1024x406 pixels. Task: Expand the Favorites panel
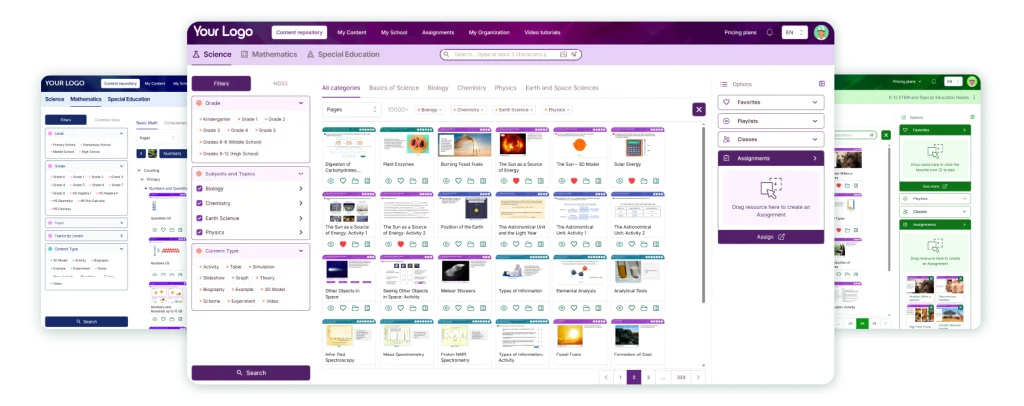[815, 102]
